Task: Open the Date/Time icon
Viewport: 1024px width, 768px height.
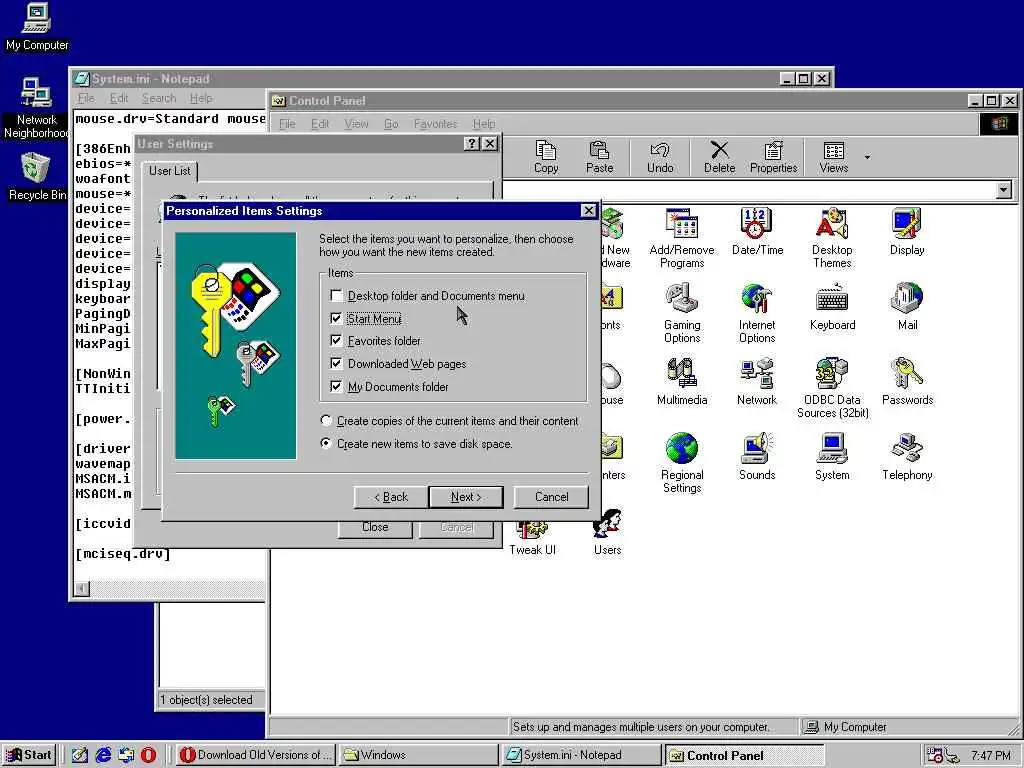Action: click(x=757, y=232)
